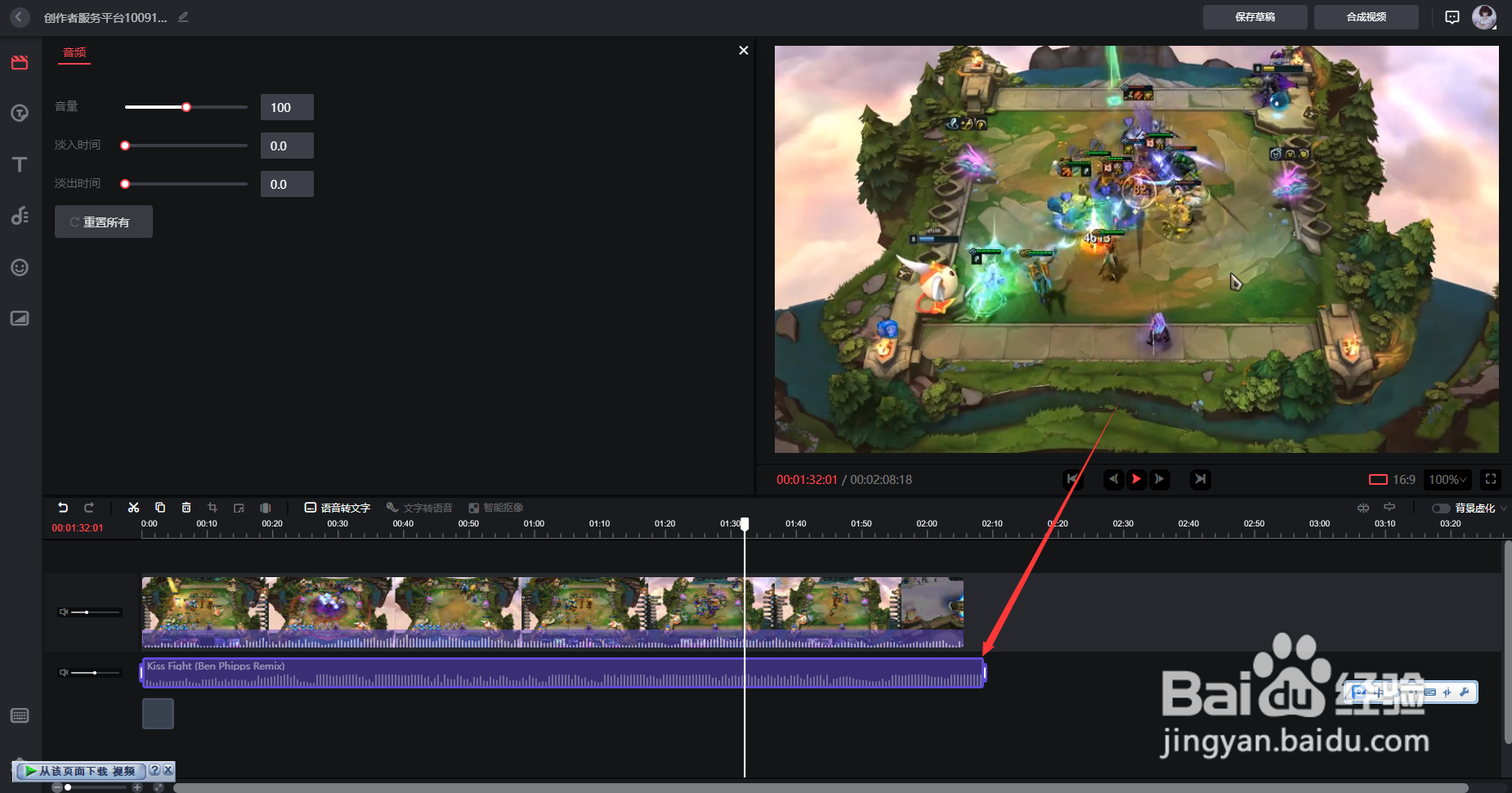Screen dimensions: 1512x793
Task: Select the crop tool in timeline toolbar
Action: (x=212, y=508)
